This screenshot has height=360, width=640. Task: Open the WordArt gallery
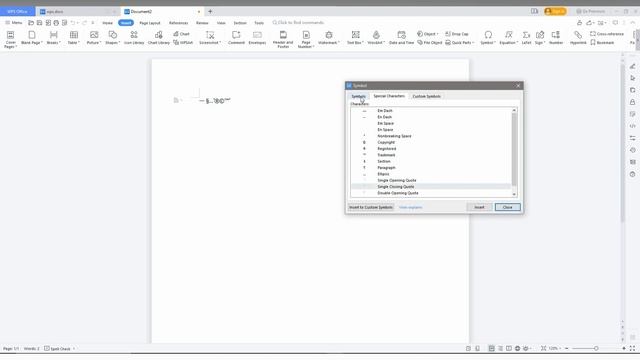click(376, 38)
